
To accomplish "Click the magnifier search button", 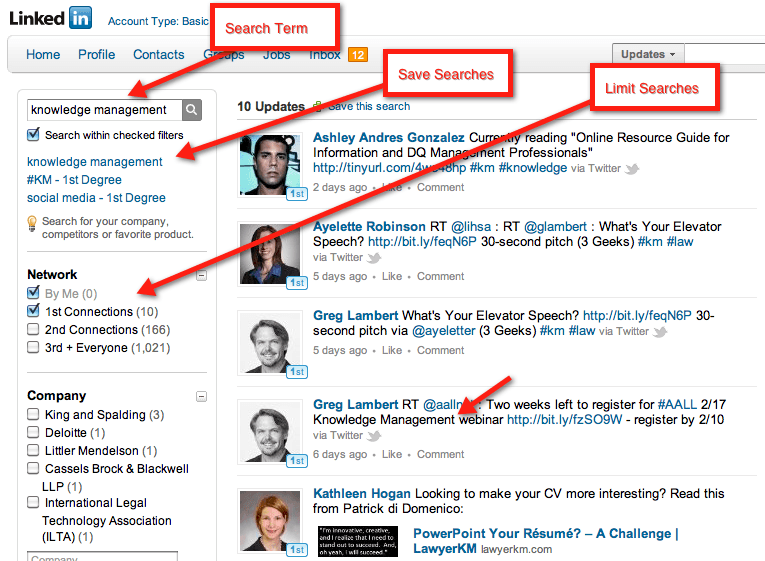I will [192, 110].
